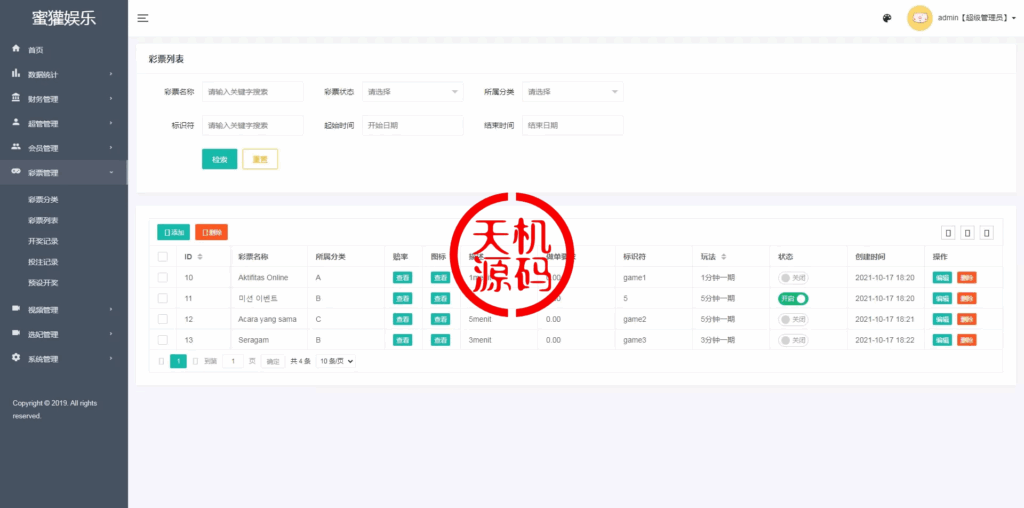This screenshot has height=508, width=1024.
Task: Open 开奖记录 in the sidebar submenu
Action: click(x=43, y=241)
